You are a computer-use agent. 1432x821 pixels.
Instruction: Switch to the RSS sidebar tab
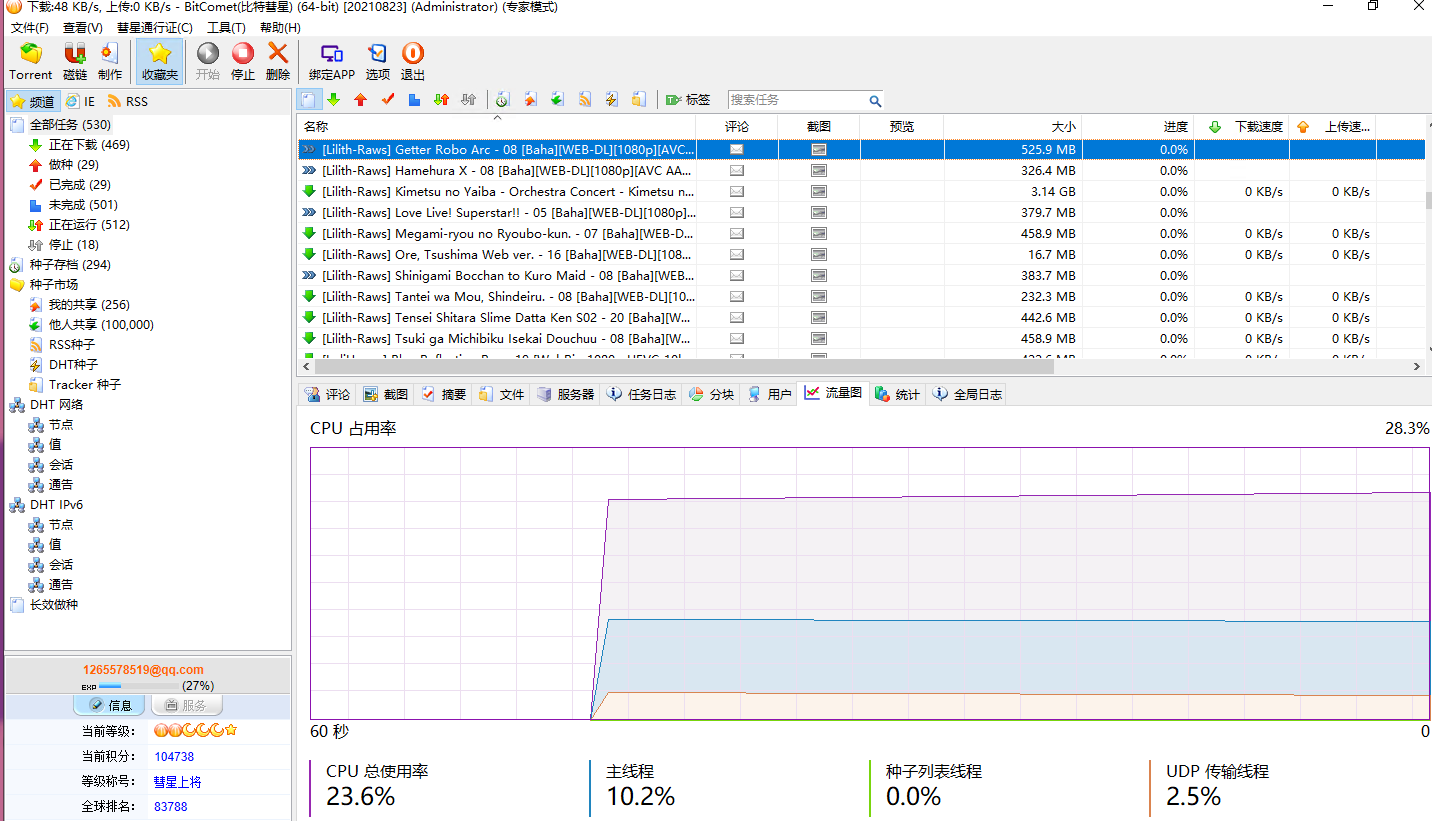pos(128,101)
